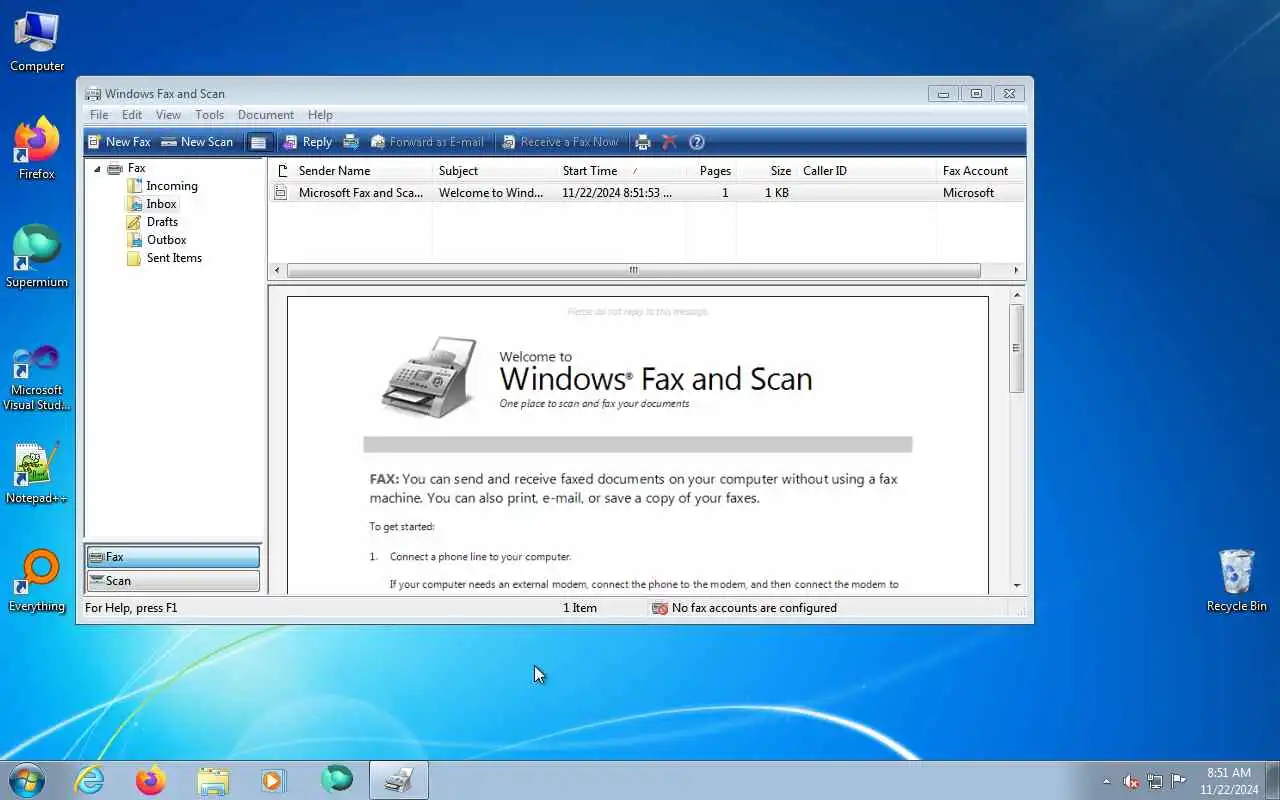Viewport: 1280px width, 800px height.
Task: Click the fax list horizontal scrollbar thumb
Action: tap(633, 271)
